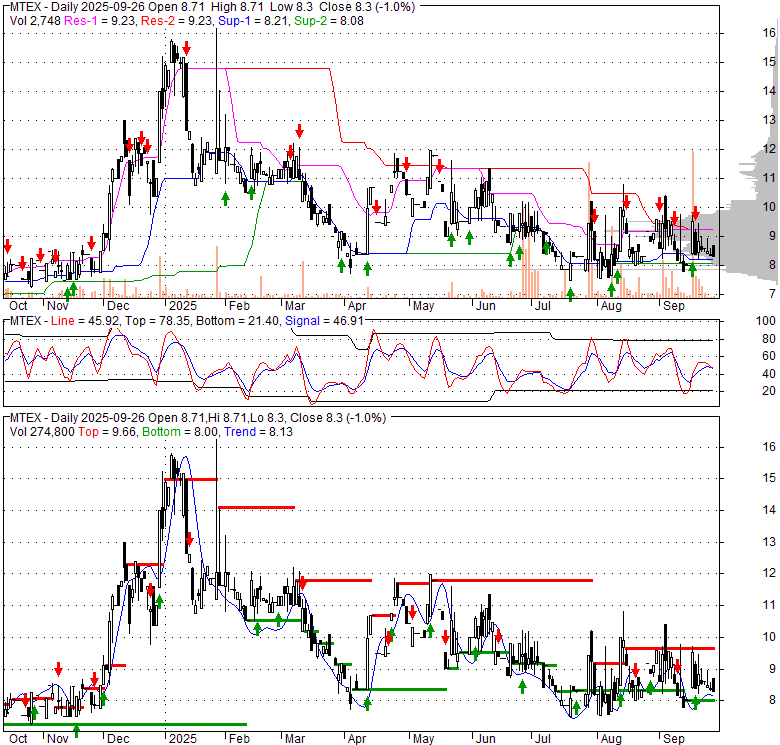Click the 10 price label in top chart
Image resolution: width=780 pixels, height=745 pixels.
pos(769,207)
